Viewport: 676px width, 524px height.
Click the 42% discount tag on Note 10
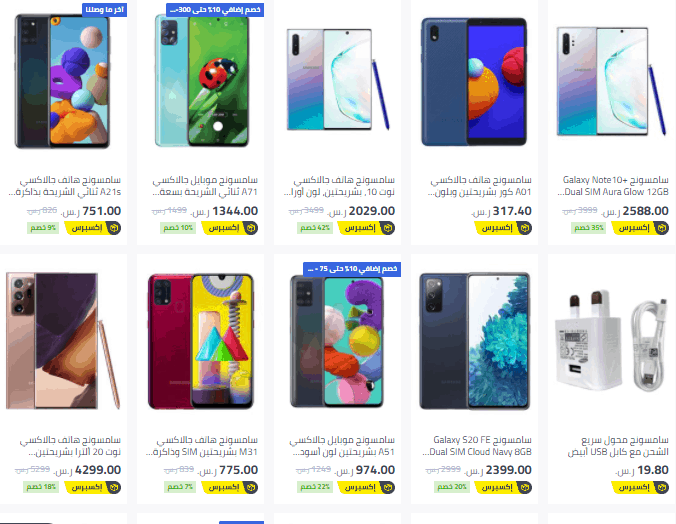click(315, 228)
